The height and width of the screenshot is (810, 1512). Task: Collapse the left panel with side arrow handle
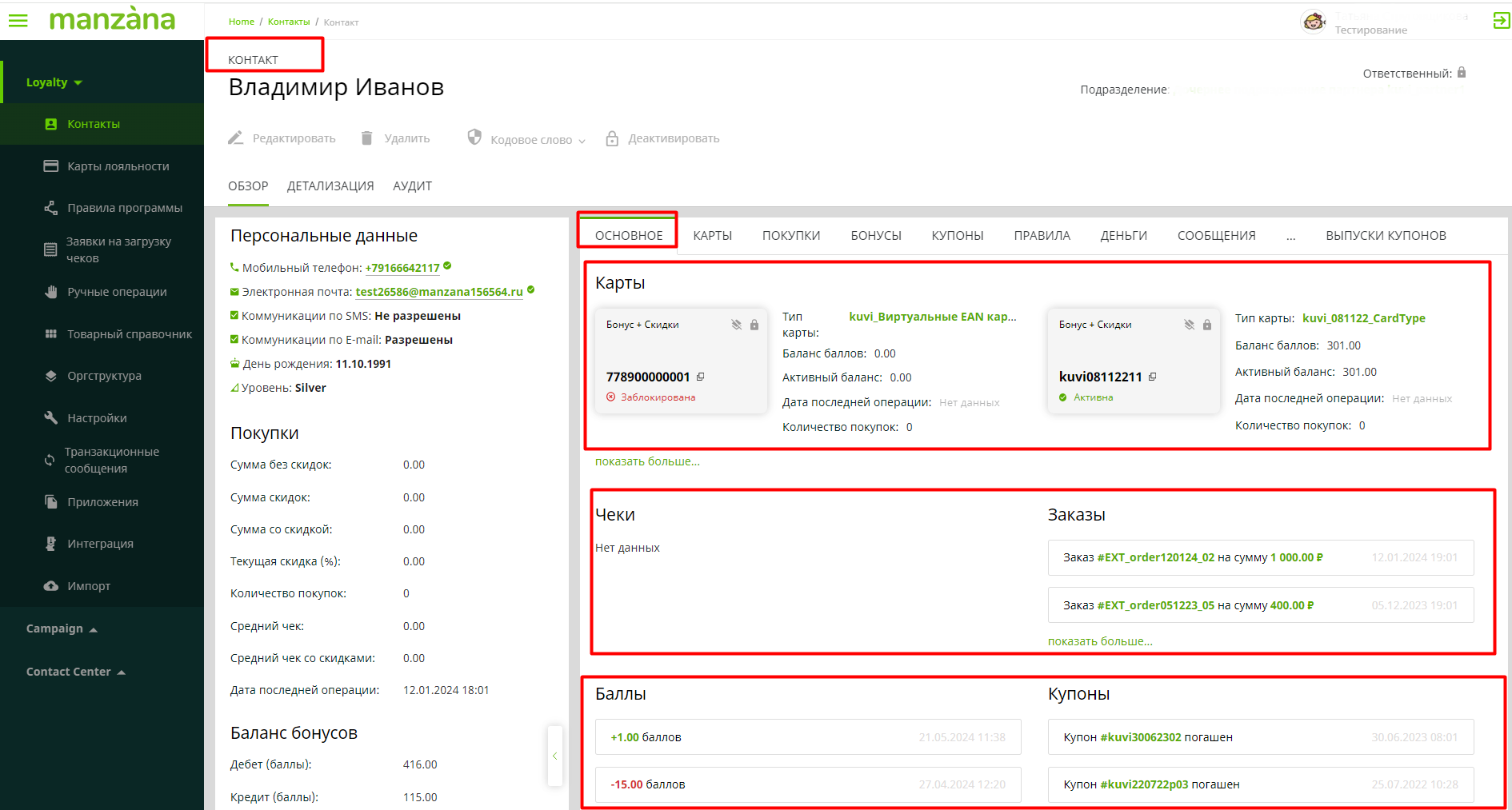click(554, 756)
